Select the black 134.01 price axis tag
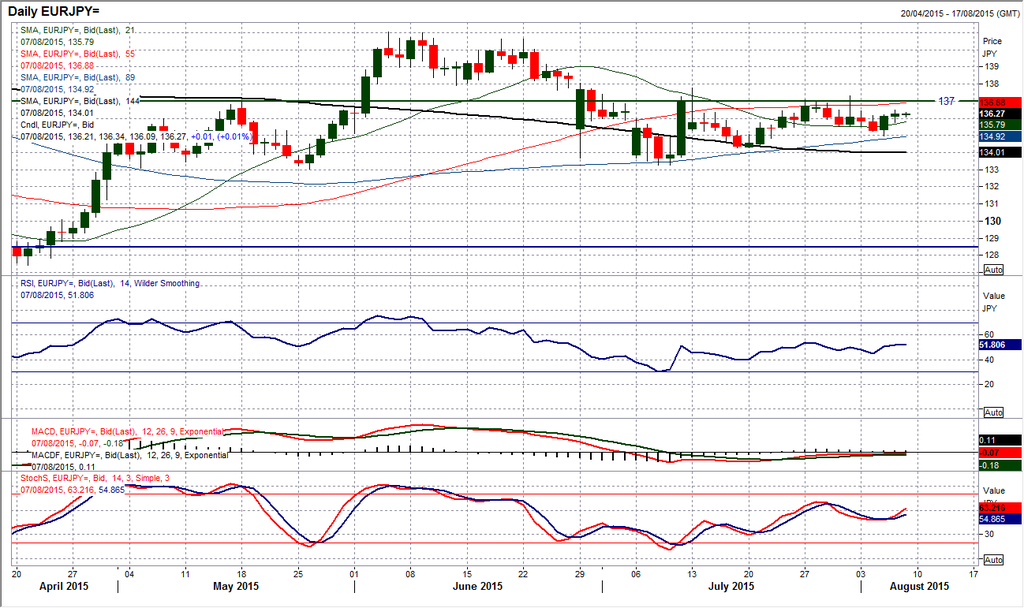Viewport: 1024px width, 608px height. [x=1000, y=152]
